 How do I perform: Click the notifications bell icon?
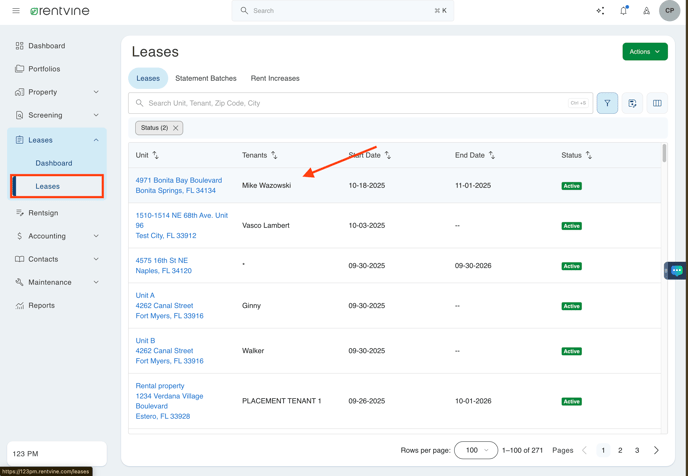623,11
